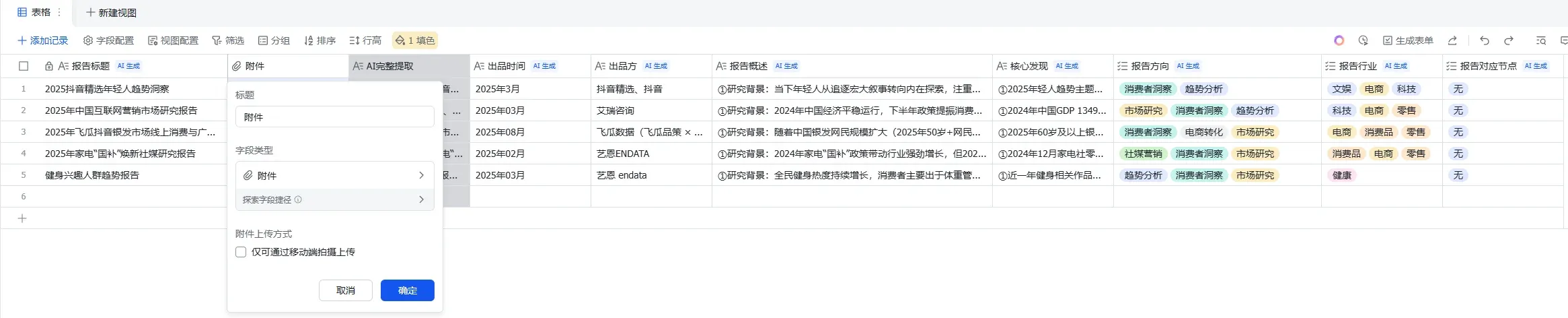
Task: Click the cell 艾瑞咨询
Action: coord(651,110)
